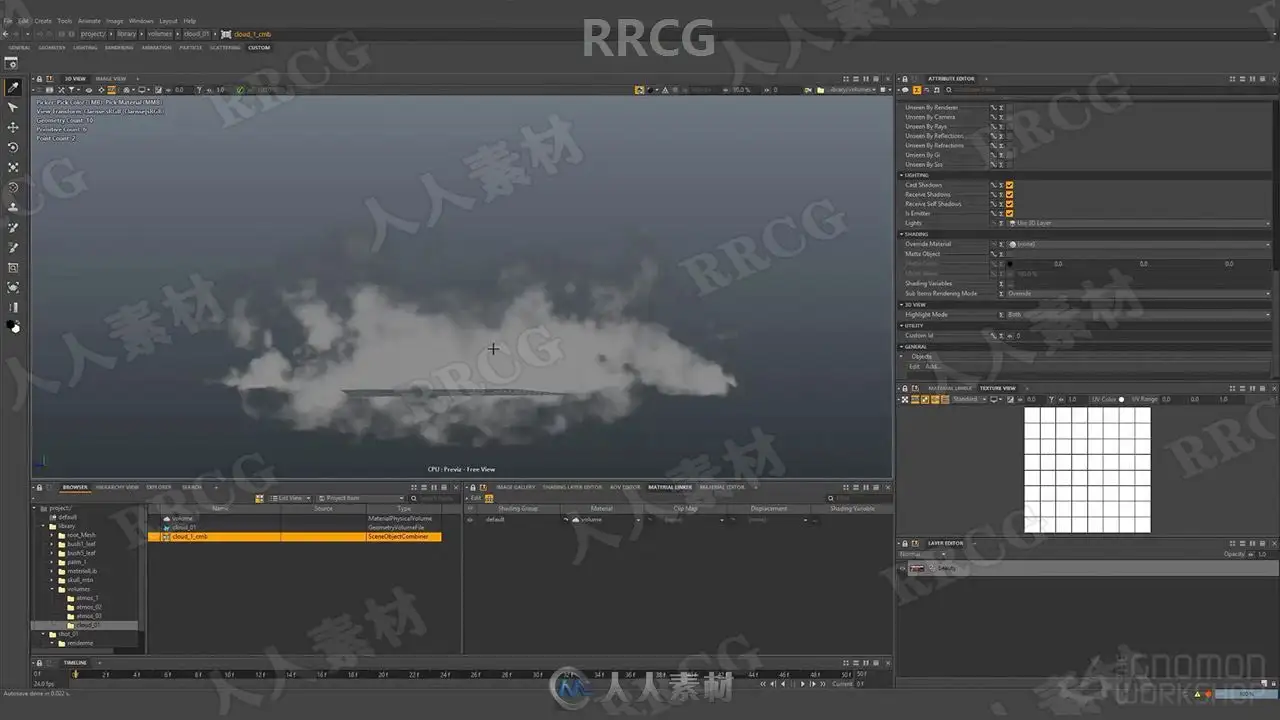Viewport: 1280px width, 720px height.
Task: Toggle visibility eye of Beauty layer
Action: click(x=903, y=568)
